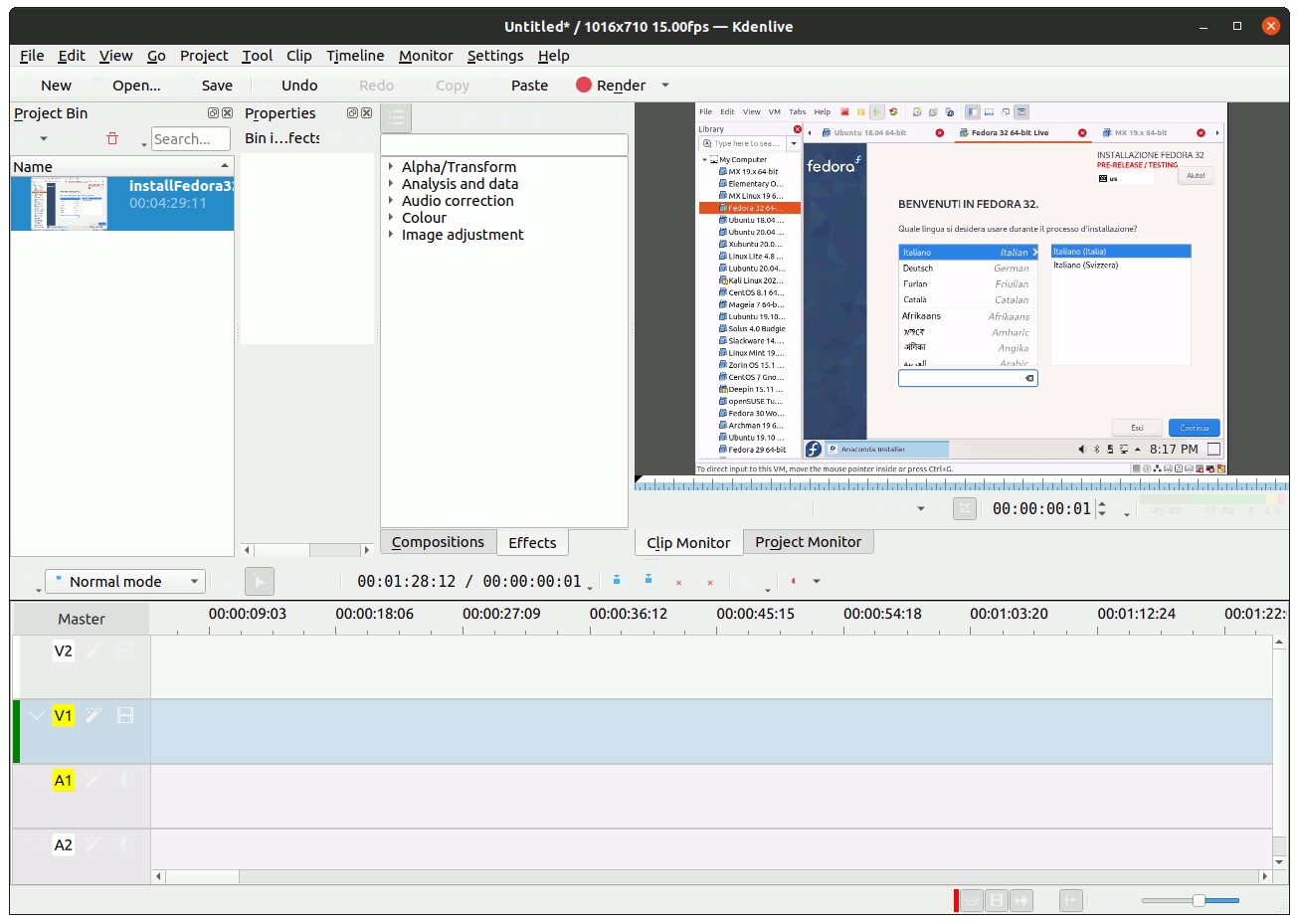Click the monitor timecode stepper arrows
The width and height of the screenshot is (1299, 924).
coord(1102,509)
